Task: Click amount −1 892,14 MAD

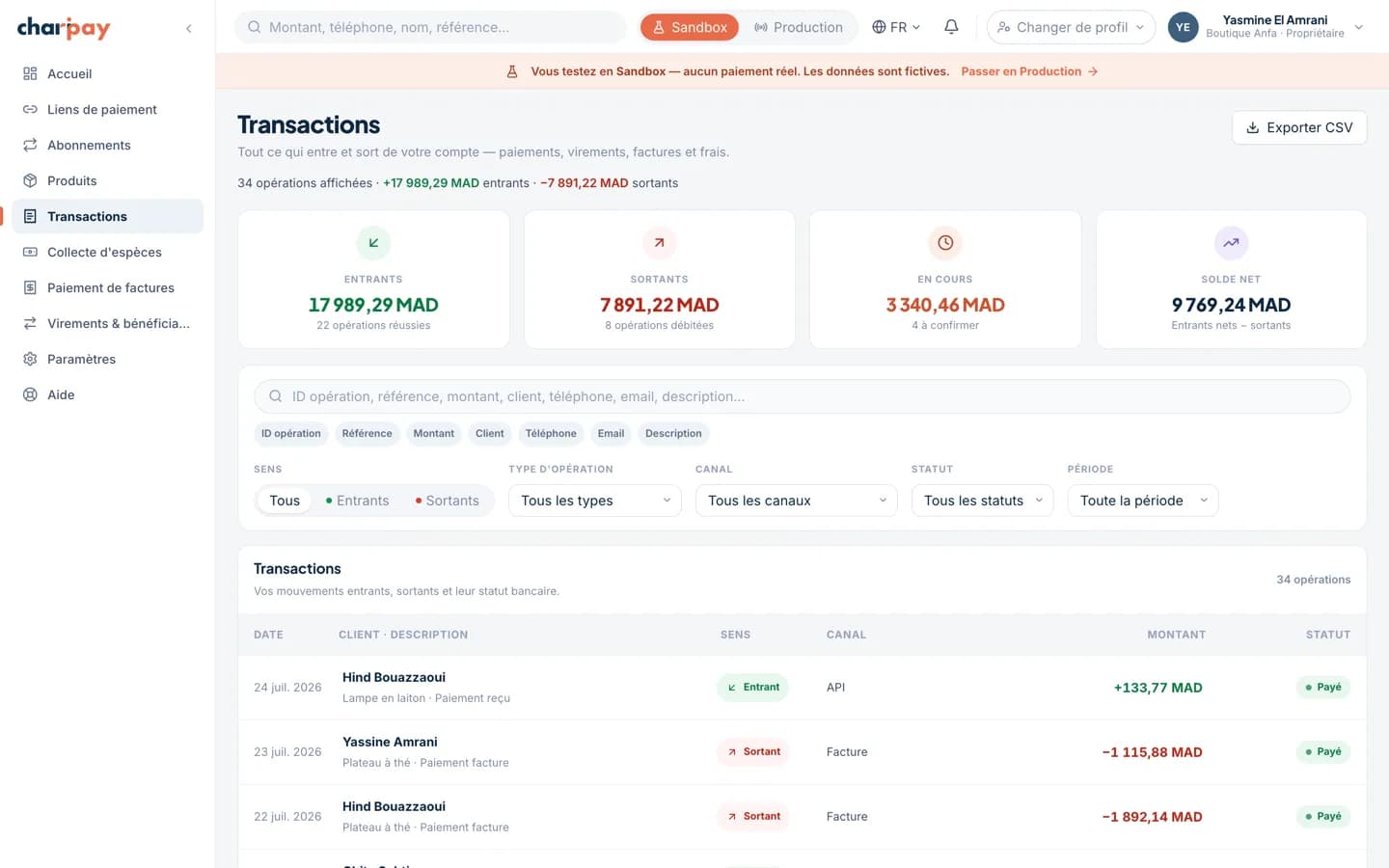Action: 1152,817
